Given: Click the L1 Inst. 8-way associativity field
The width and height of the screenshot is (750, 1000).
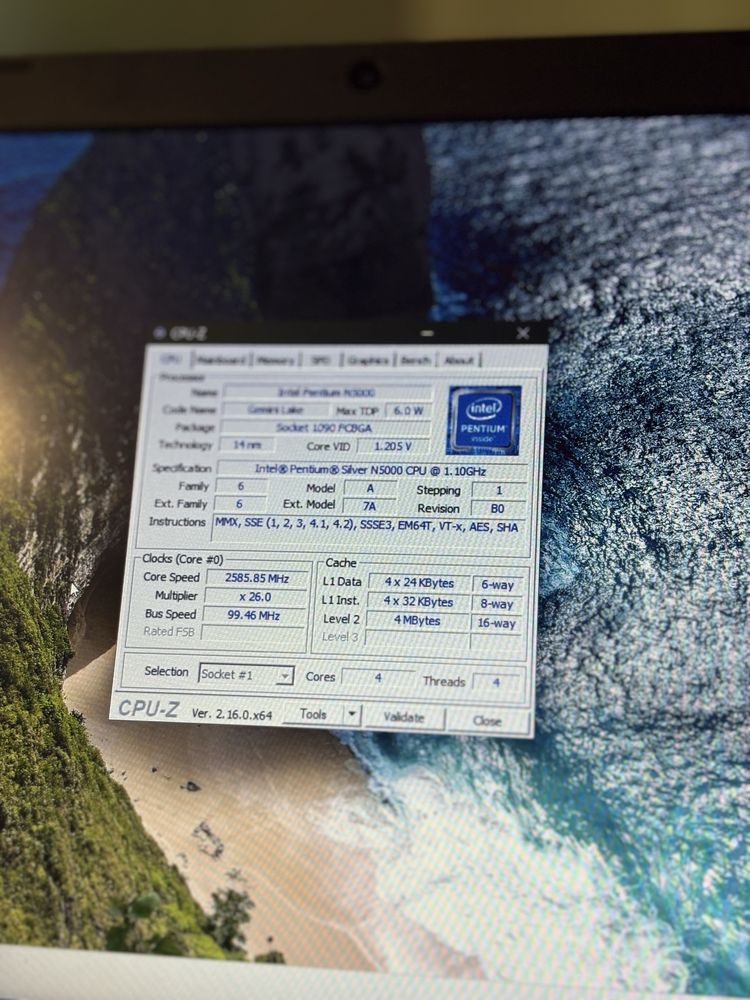Looking at the screenshot, I should (x=497, y=604).
